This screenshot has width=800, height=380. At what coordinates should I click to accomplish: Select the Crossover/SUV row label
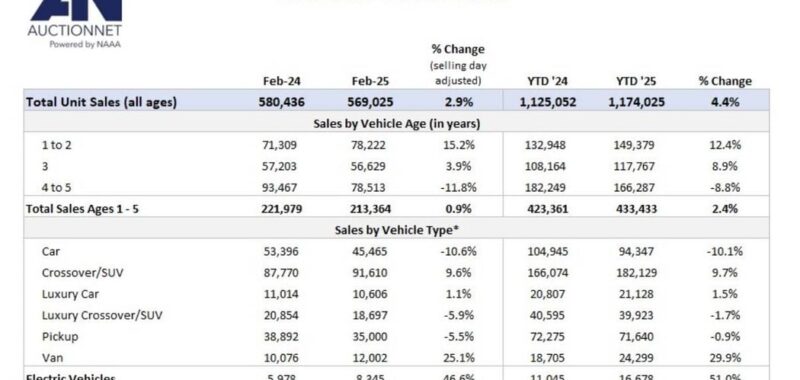point(83,273)
